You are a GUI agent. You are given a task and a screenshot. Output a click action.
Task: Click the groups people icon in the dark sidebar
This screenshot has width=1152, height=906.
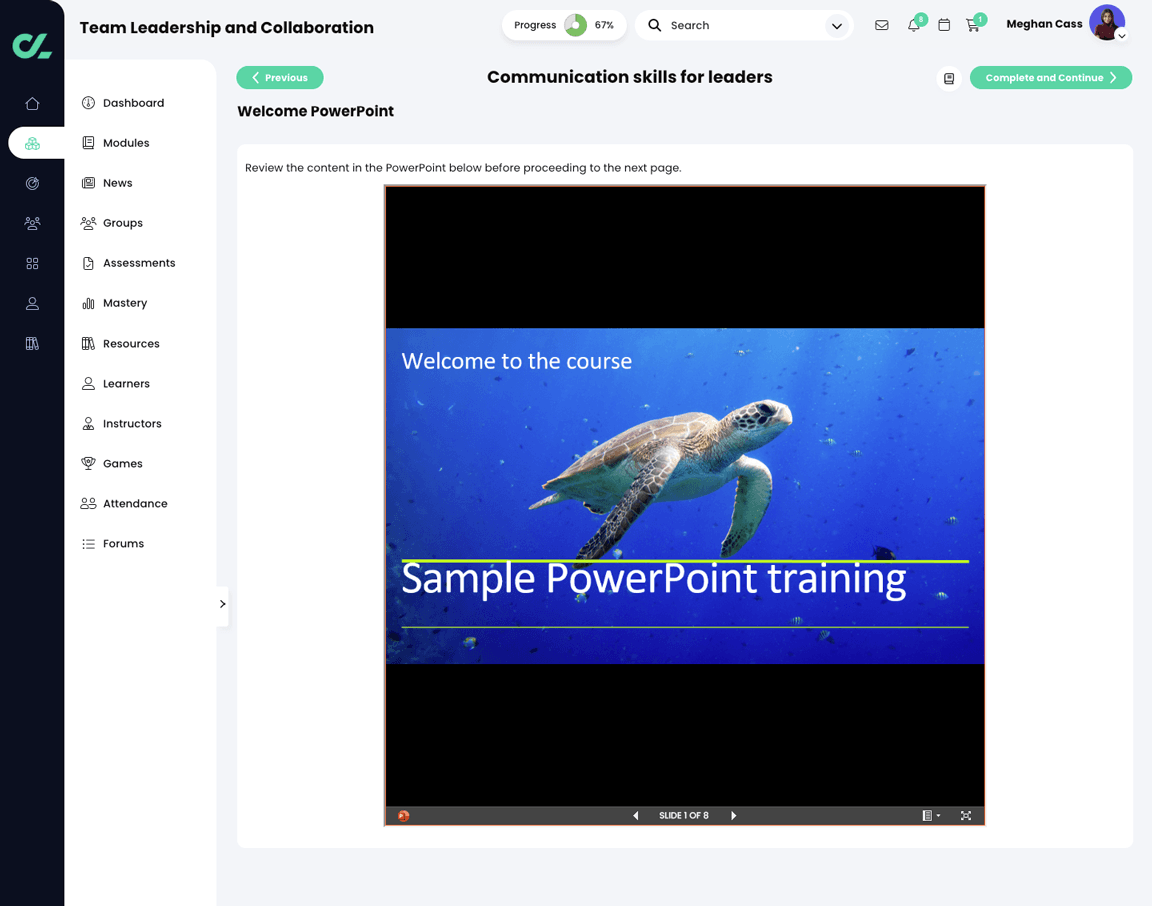(x=32, y=223)
